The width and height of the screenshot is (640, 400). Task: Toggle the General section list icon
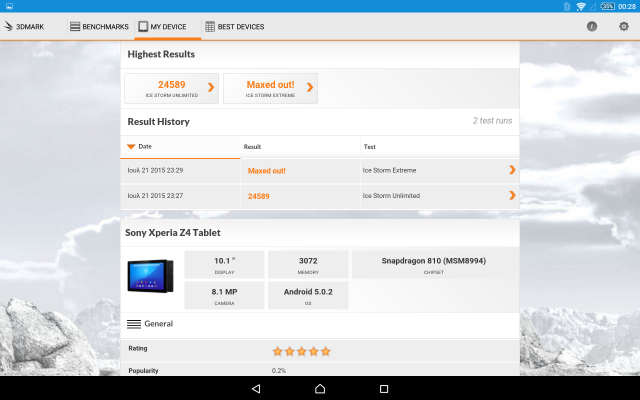[134, 324]
